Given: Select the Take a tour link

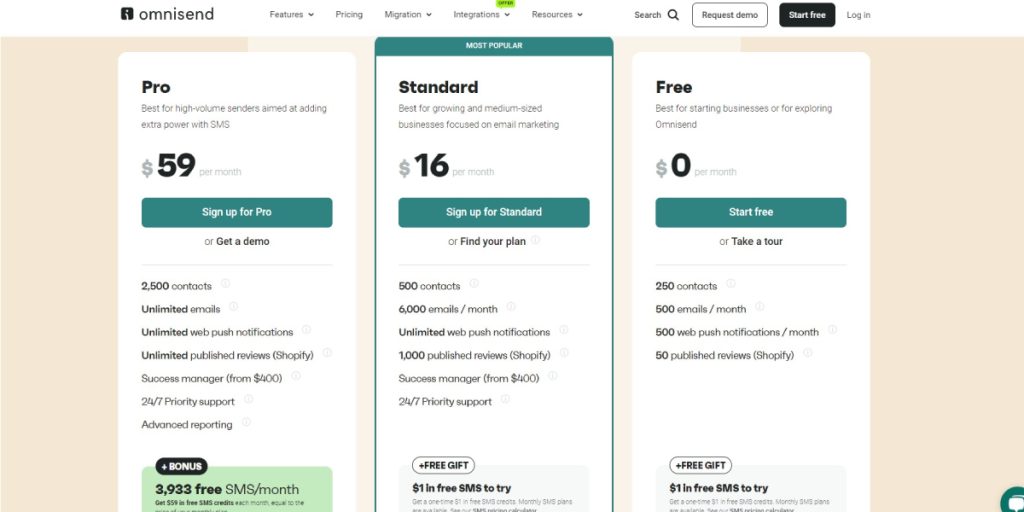Looking at the screenshot, I should click(757, 242).
